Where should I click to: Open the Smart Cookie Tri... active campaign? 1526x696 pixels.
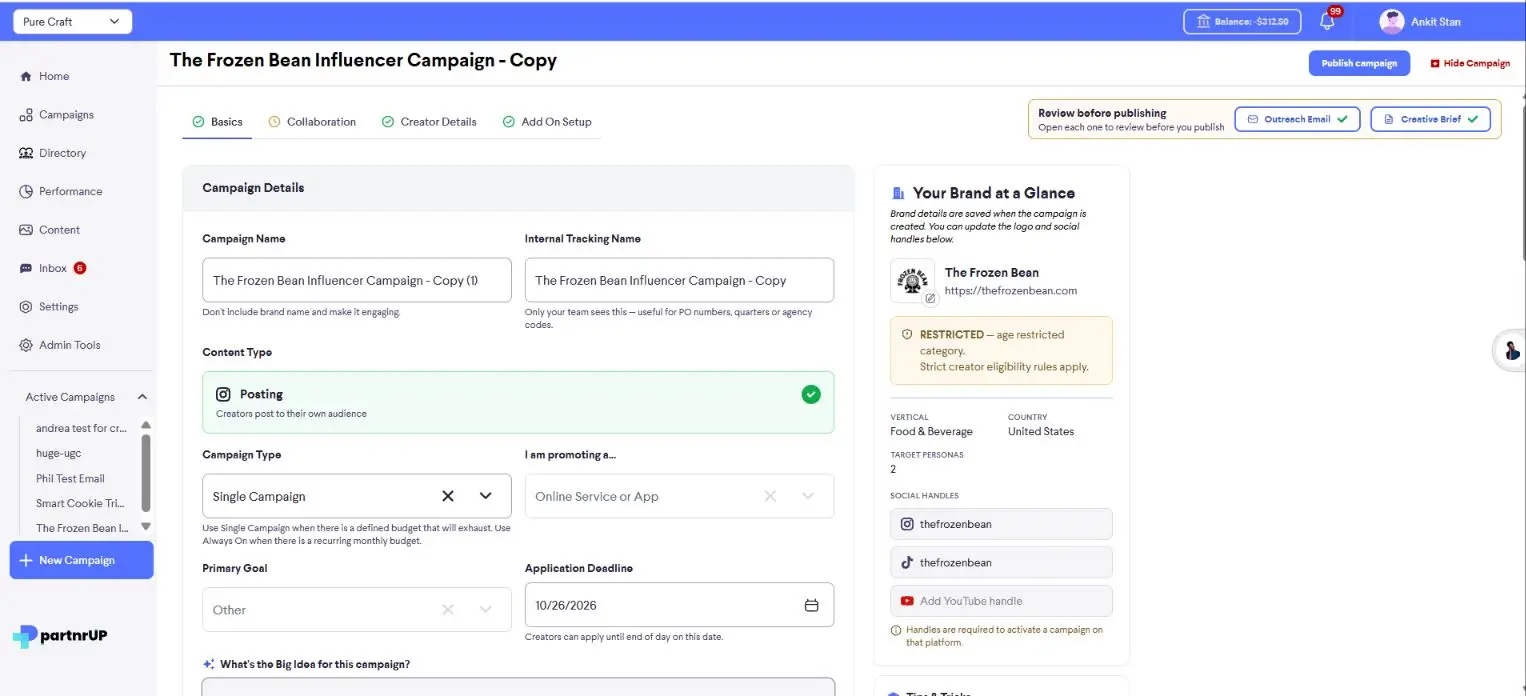click(80, 503)
